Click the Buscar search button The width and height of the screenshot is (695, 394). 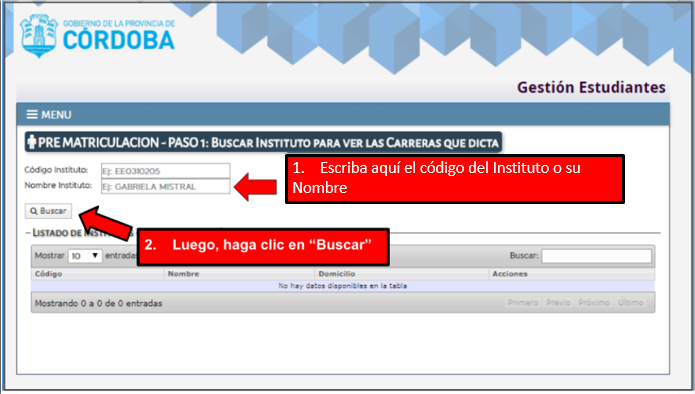pyautogui.click(x=48, y=211)
